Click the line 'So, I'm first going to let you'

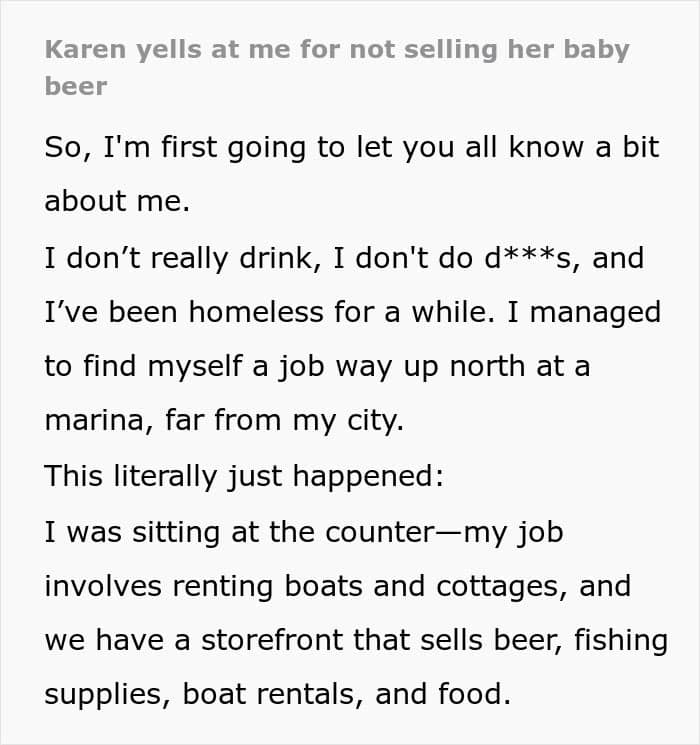[352, 148]
